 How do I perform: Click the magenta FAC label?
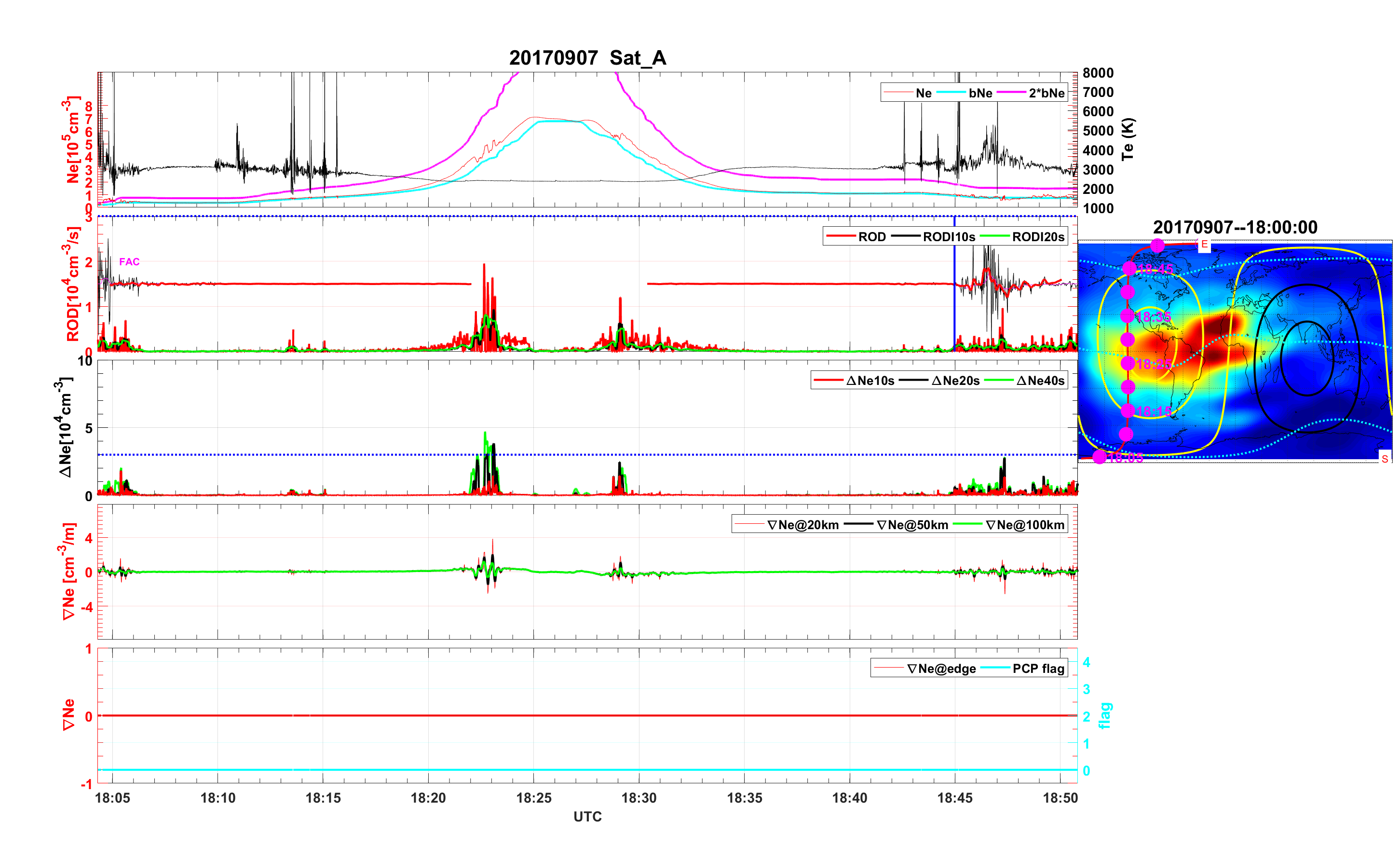(x=129, y=261)
